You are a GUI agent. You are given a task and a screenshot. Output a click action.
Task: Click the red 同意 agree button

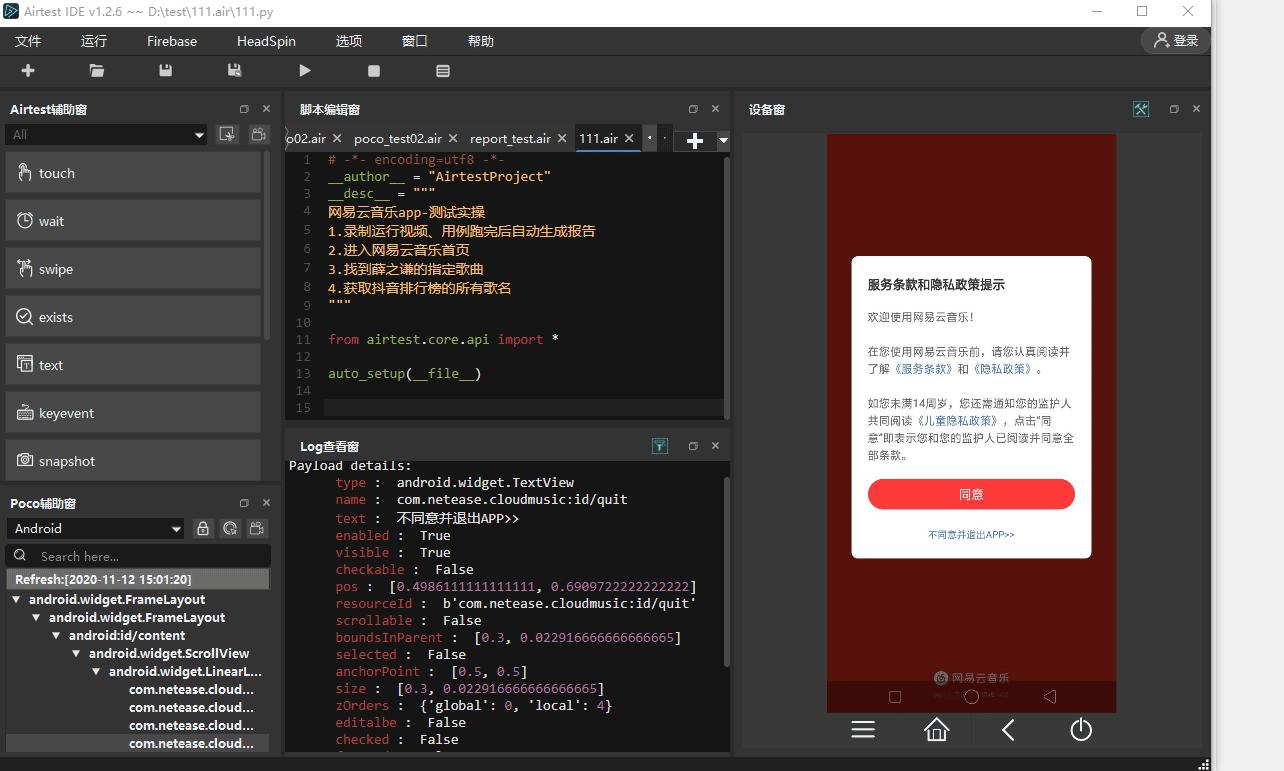click(970, 494)
